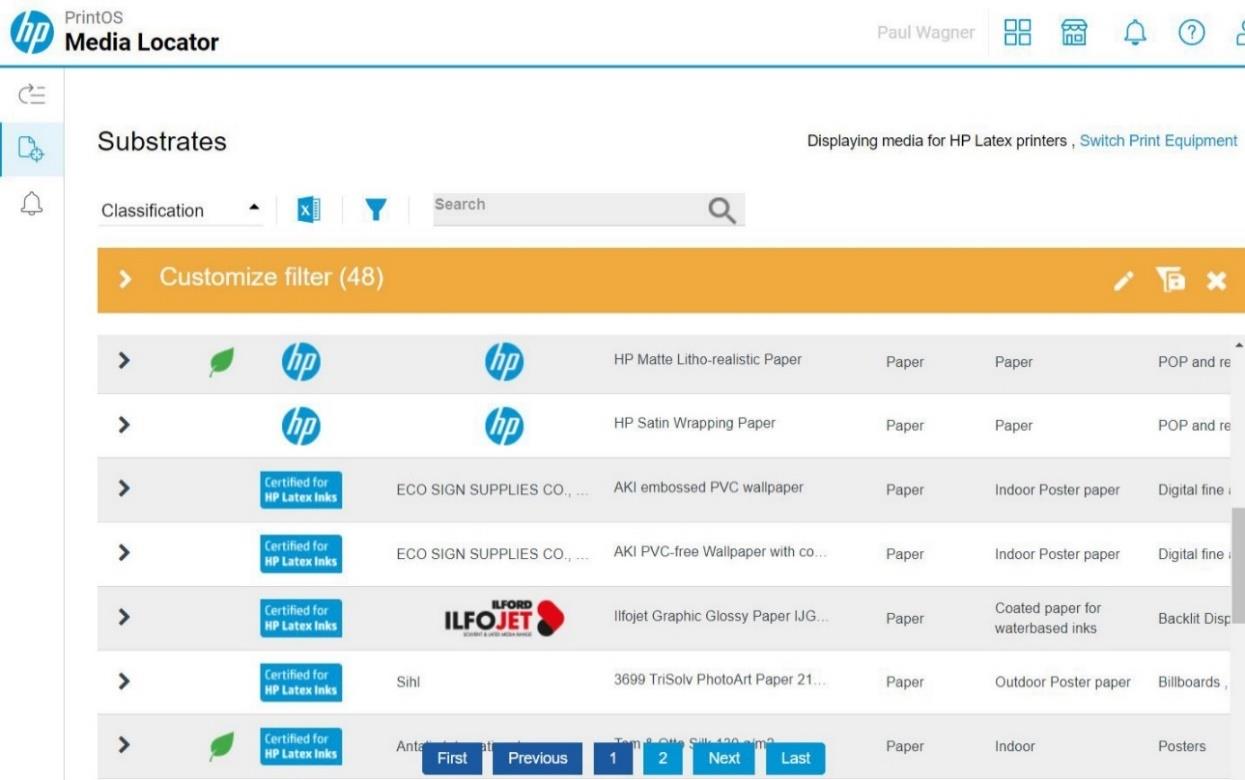Click the Certified for HP Latex Inks badge on Sihl row
The width and height of the screenshot is (1245, 780).
point(299,682)
